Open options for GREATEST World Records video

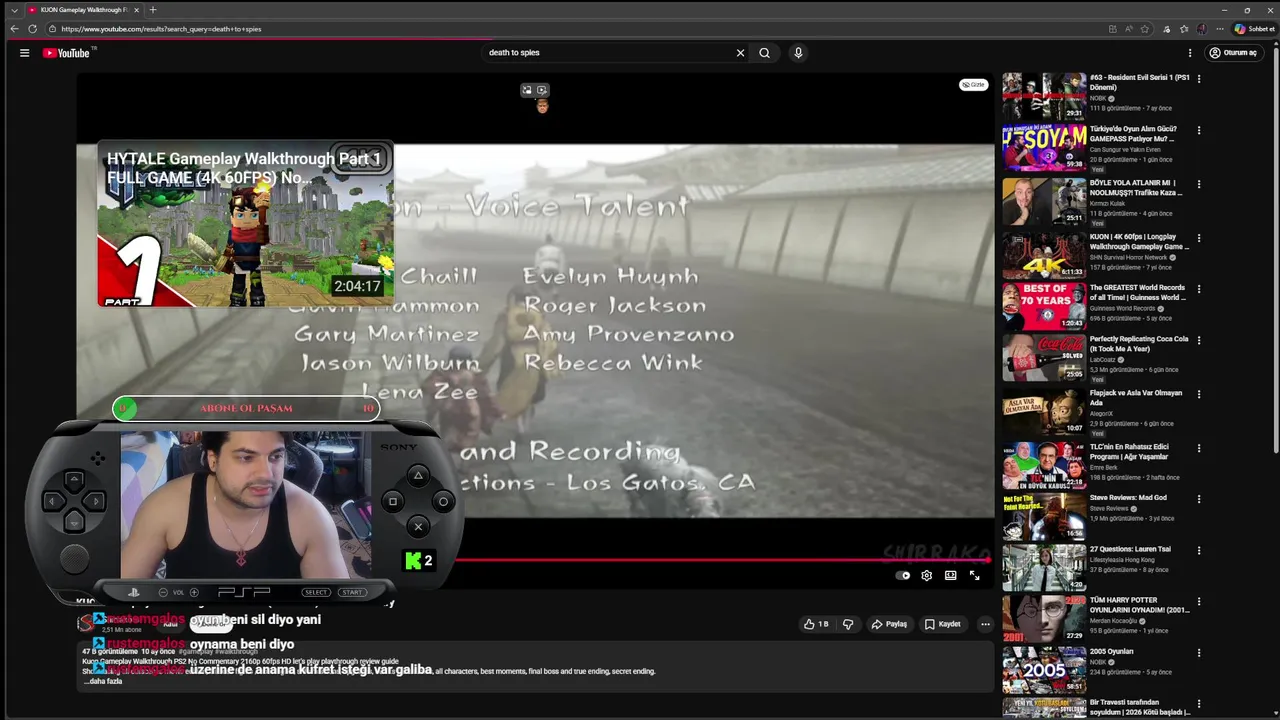pos(1199,289)
